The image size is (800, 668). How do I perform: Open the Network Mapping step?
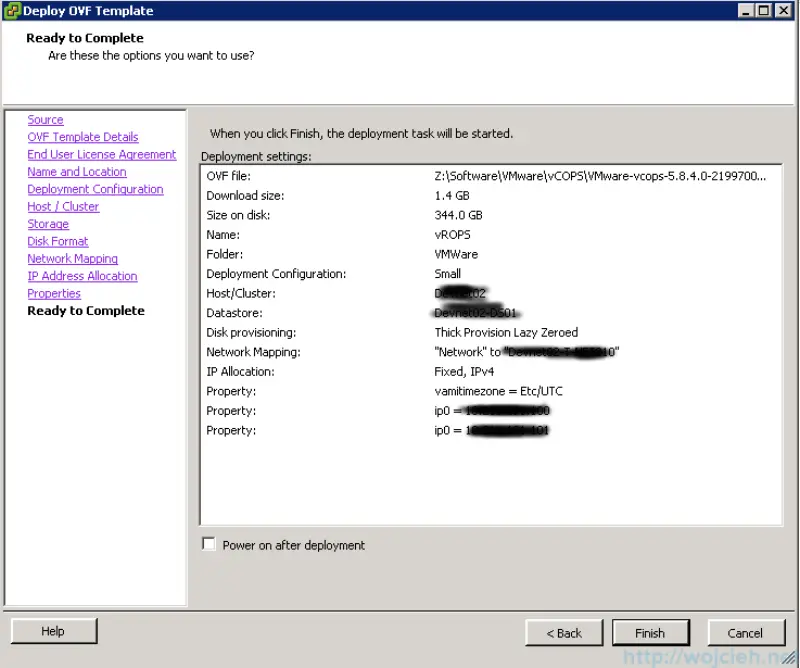pos(72,258)
